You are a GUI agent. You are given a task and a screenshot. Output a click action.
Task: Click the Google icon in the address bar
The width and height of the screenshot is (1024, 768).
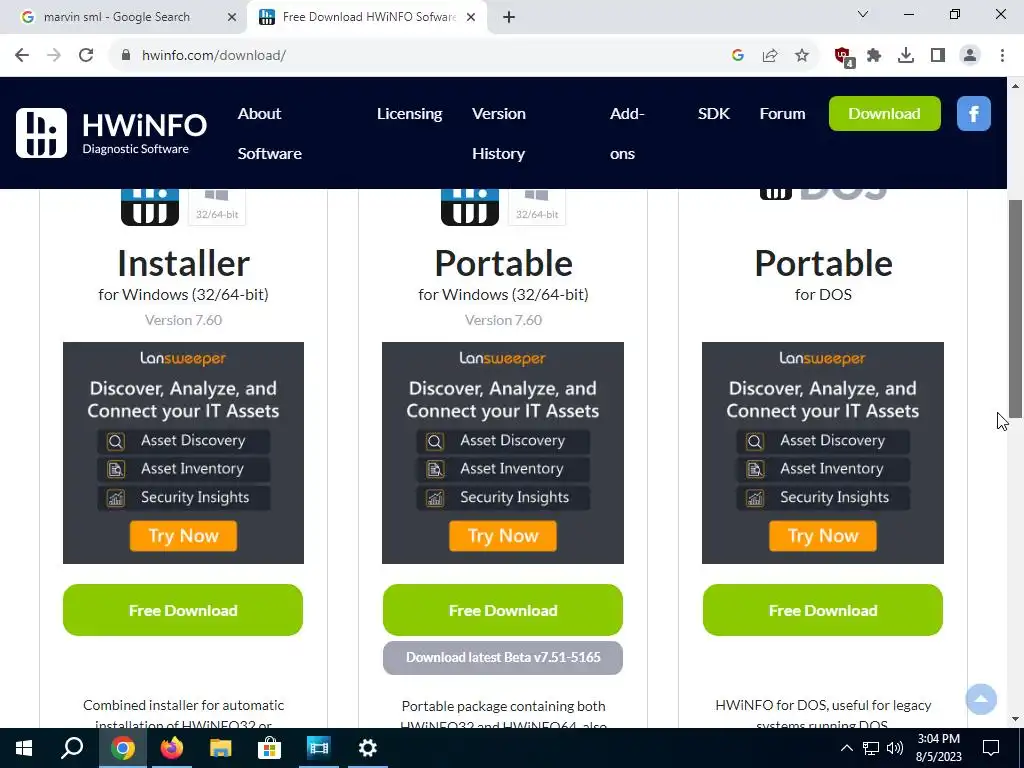pos(738,55)
